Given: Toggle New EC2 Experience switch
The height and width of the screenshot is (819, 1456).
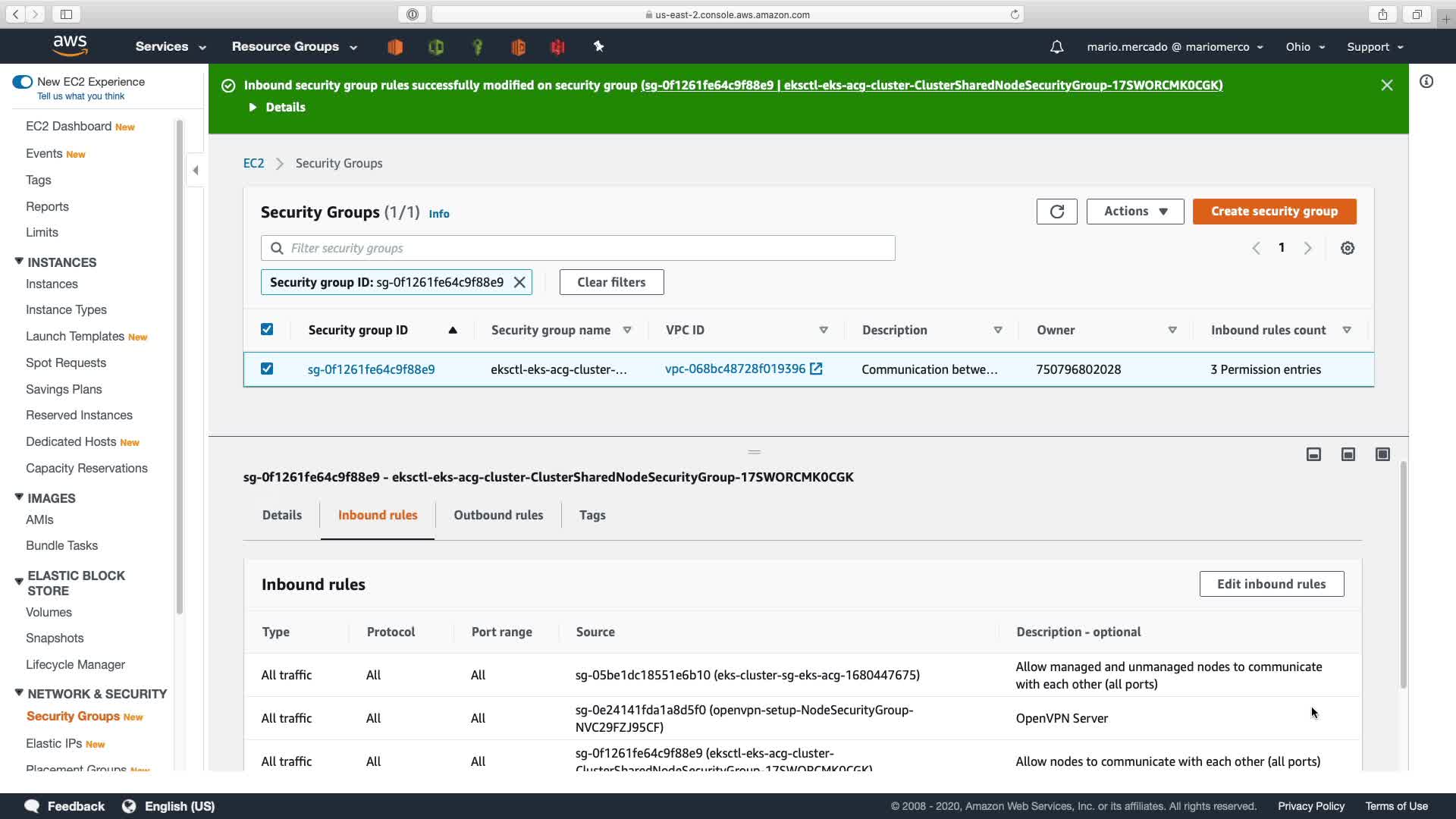Looking at the screenshot, I should point(23,82).
